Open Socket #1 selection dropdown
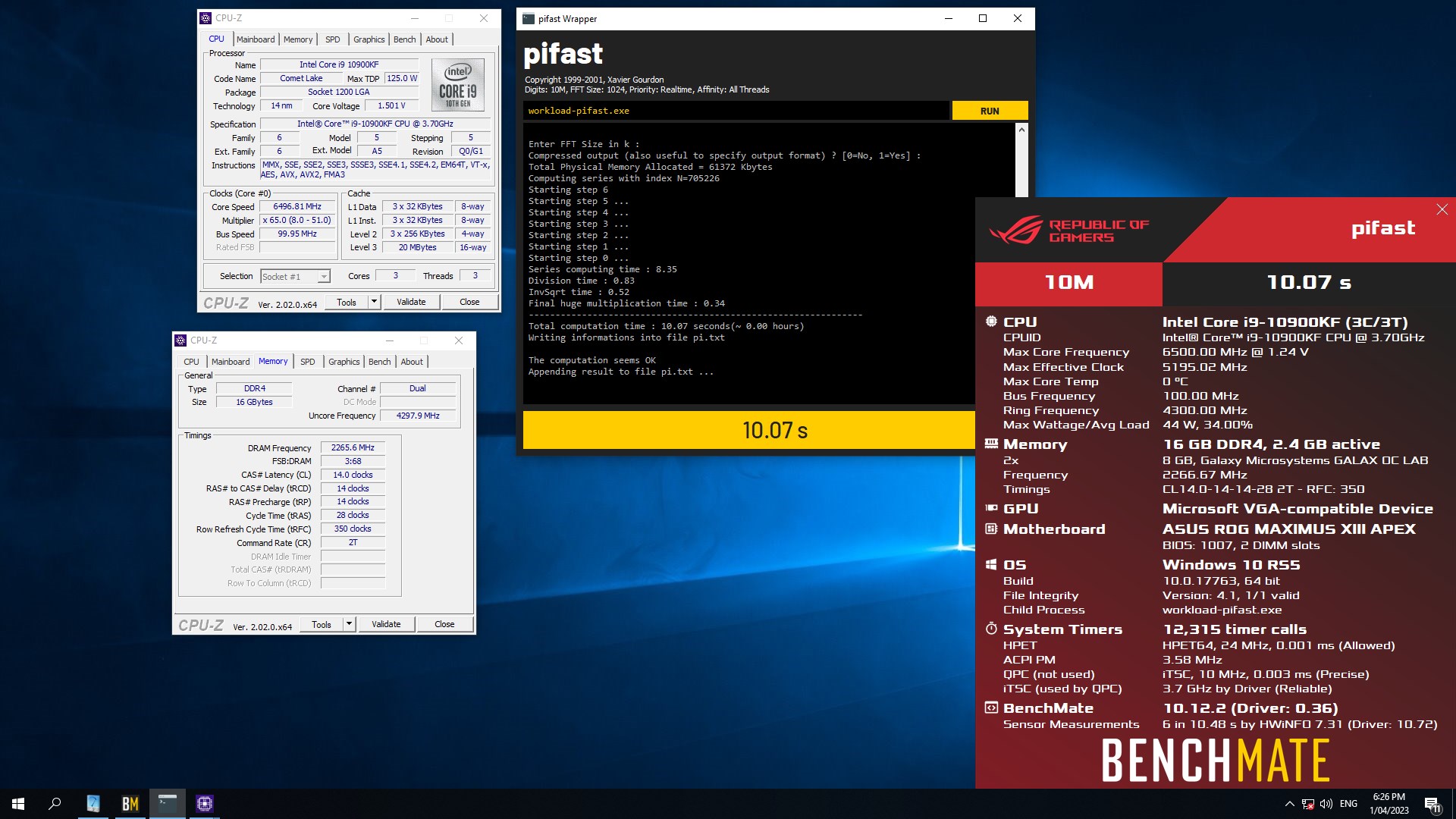The height and width of the screenshot is (819, 1456). [x=295, y=277]
